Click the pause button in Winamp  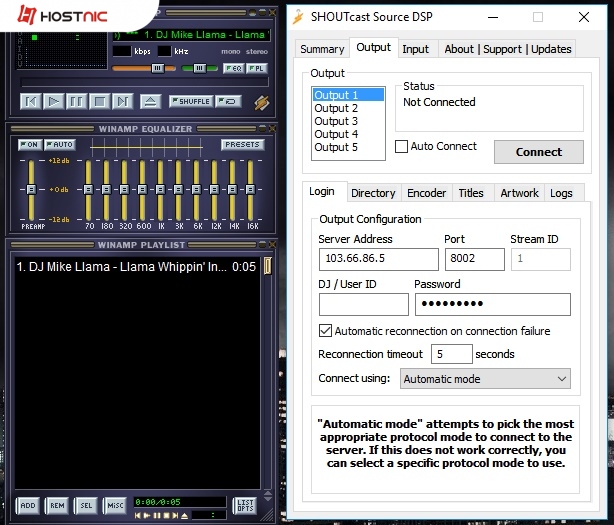[x=77, y=101]
